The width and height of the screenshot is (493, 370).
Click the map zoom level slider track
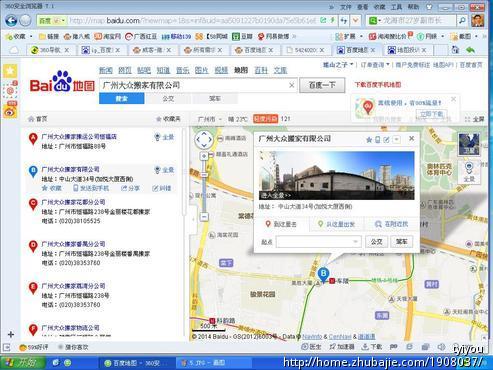tap(204, 186)
